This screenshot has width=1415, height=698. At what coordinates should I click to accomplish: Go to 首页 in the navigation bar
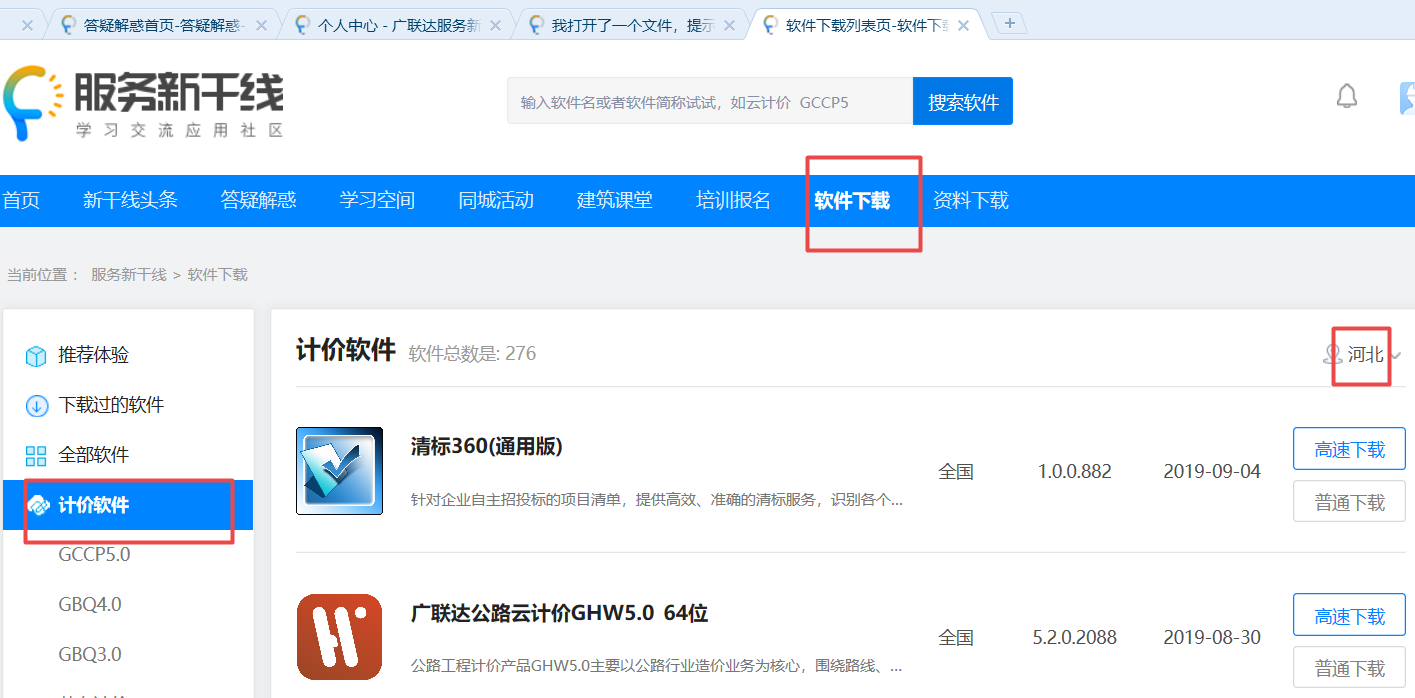[x=20, y=200]
